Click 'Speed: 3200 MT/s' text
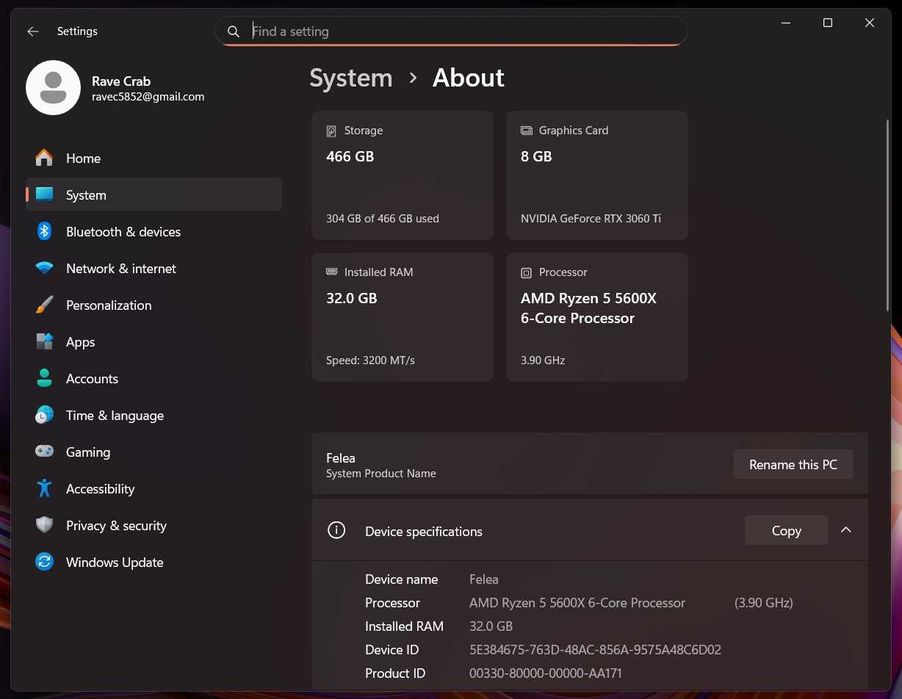This screenshot has height=699, width=902. click(370, 360)
